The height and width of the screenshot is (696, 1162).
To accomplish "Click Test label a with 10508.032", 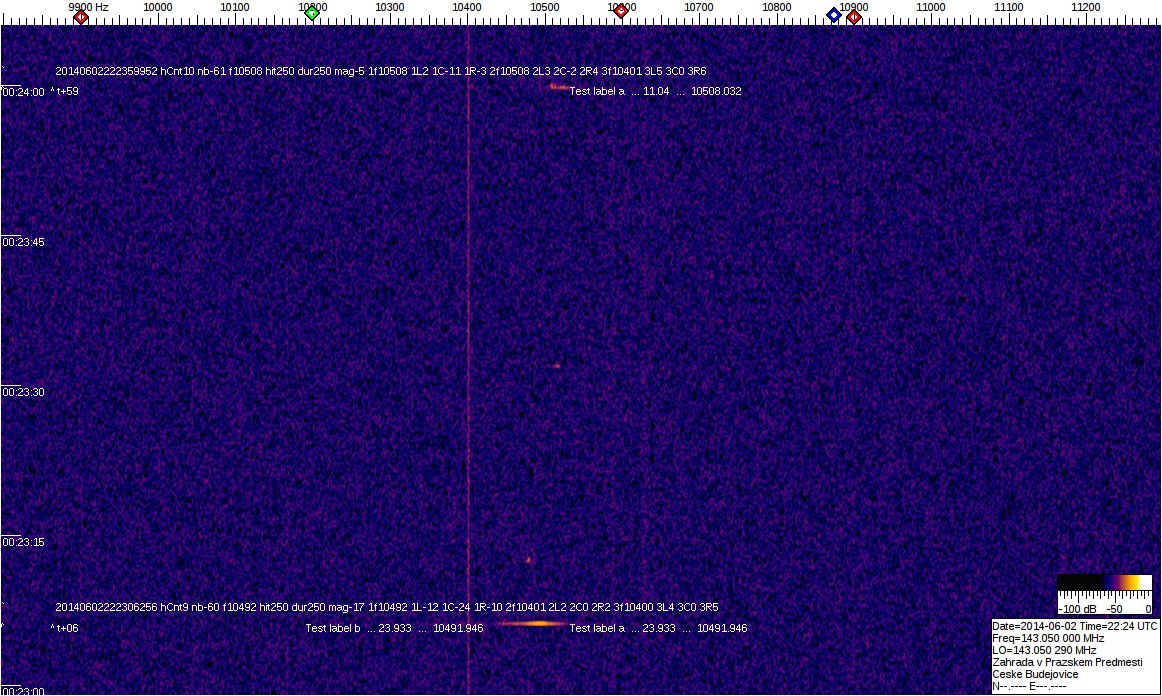I will [x=655, y=92].
